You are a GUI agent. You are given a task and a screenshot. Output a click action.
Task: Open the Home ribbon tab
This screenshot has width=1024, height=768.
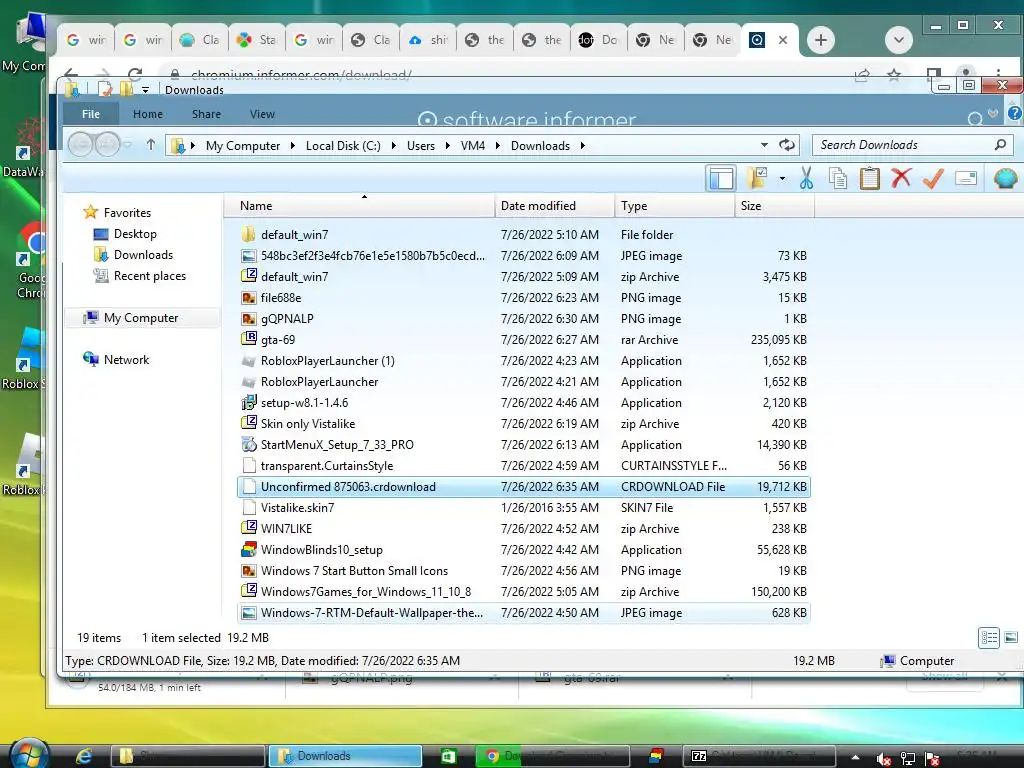148,114
